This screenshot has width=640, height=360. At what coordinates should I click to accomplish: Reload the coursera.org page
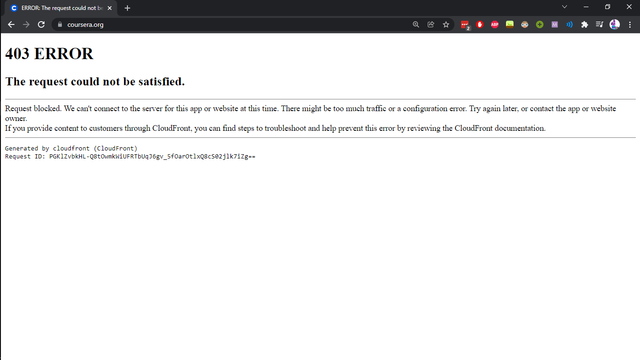click(x=41, y=24)
